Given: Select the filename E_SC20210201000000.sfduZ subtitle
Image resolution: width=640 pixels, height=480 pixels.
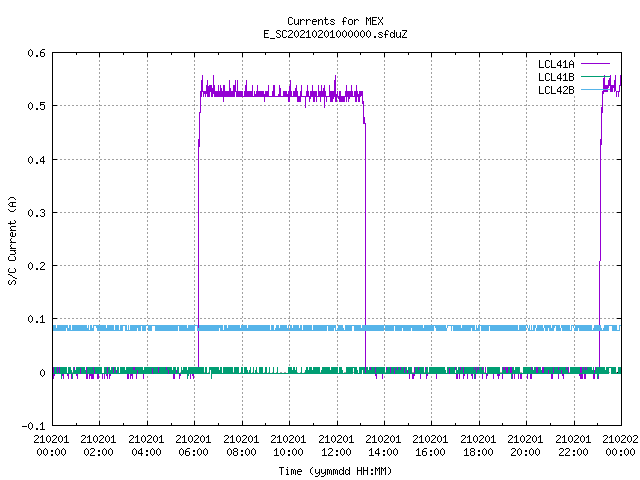Looking at the screenshot, I should click(335, 34).
